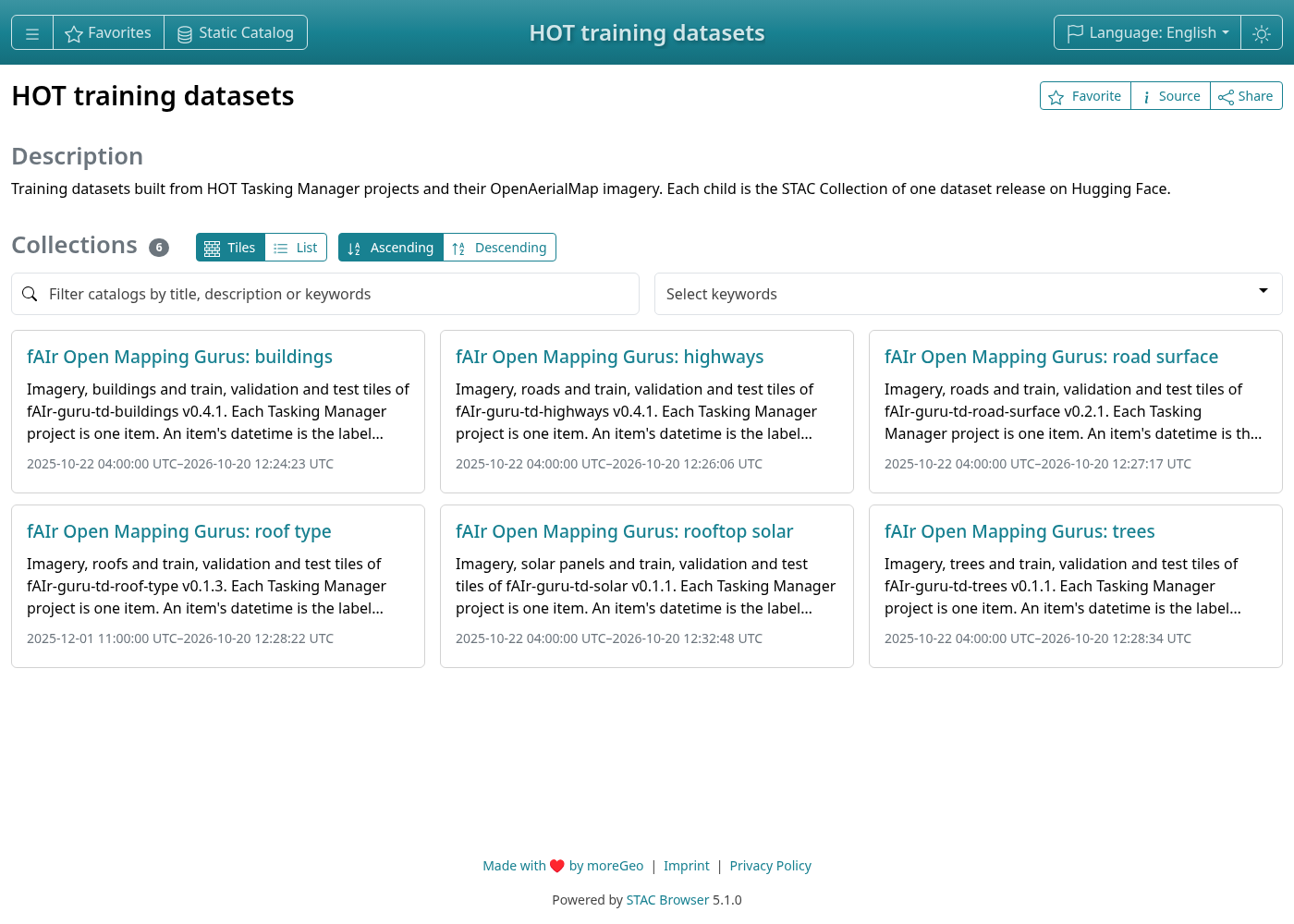Expand the Select keywords dropdown

[x=968, y=294]
